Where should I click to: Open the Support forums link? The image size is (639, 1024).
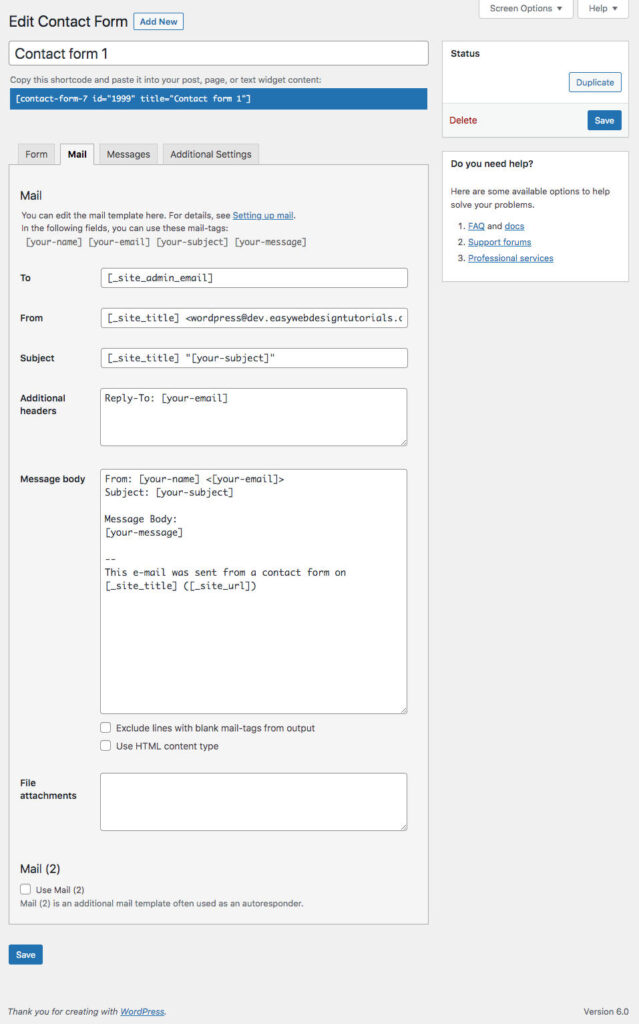(499, 241)
